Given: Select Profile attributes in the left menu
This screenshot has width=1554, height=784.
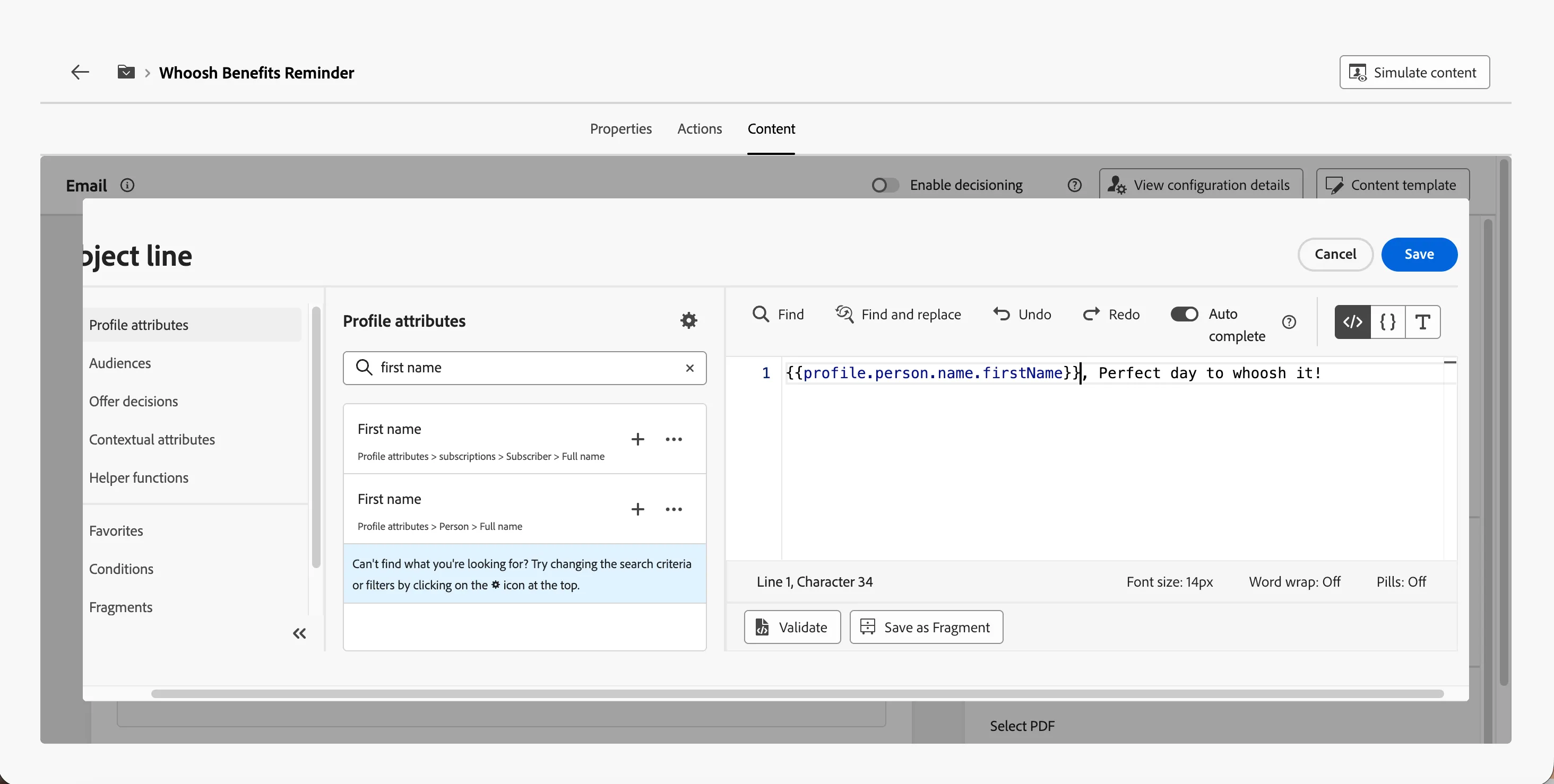Looking at the screenshot, I should tap(192, 325).
